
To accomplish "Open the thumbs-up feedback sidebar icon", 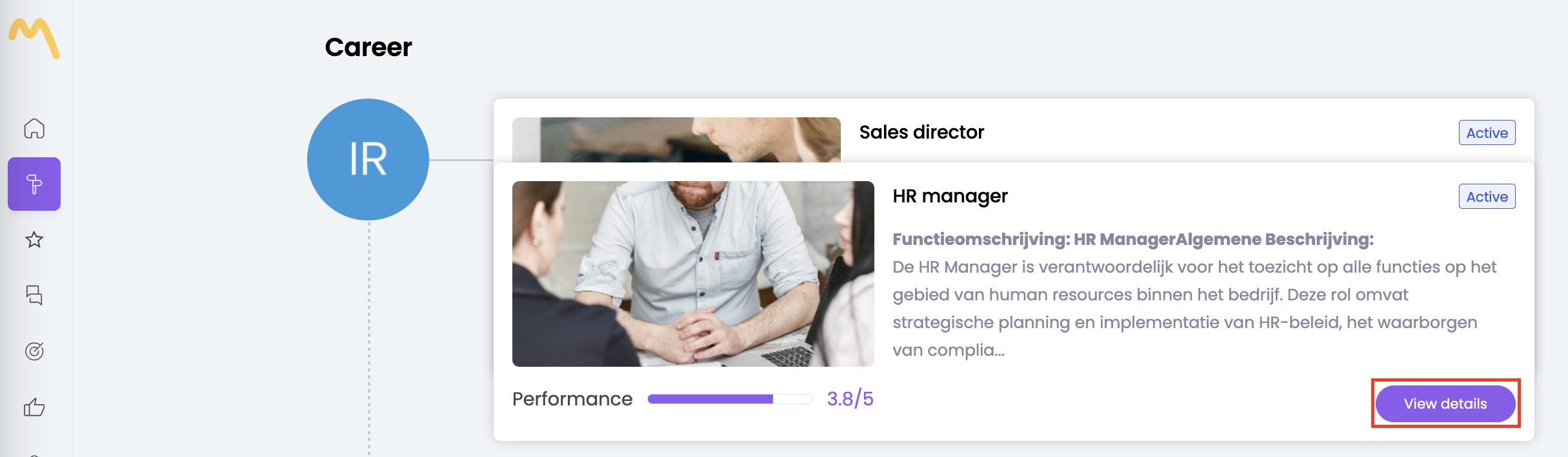I will tap(34, 407).
